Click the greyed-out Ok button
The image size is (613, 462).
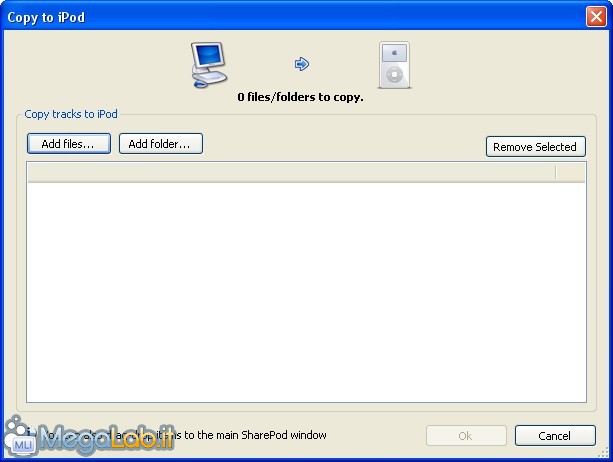pyautogui.click(x=466, y=435)
